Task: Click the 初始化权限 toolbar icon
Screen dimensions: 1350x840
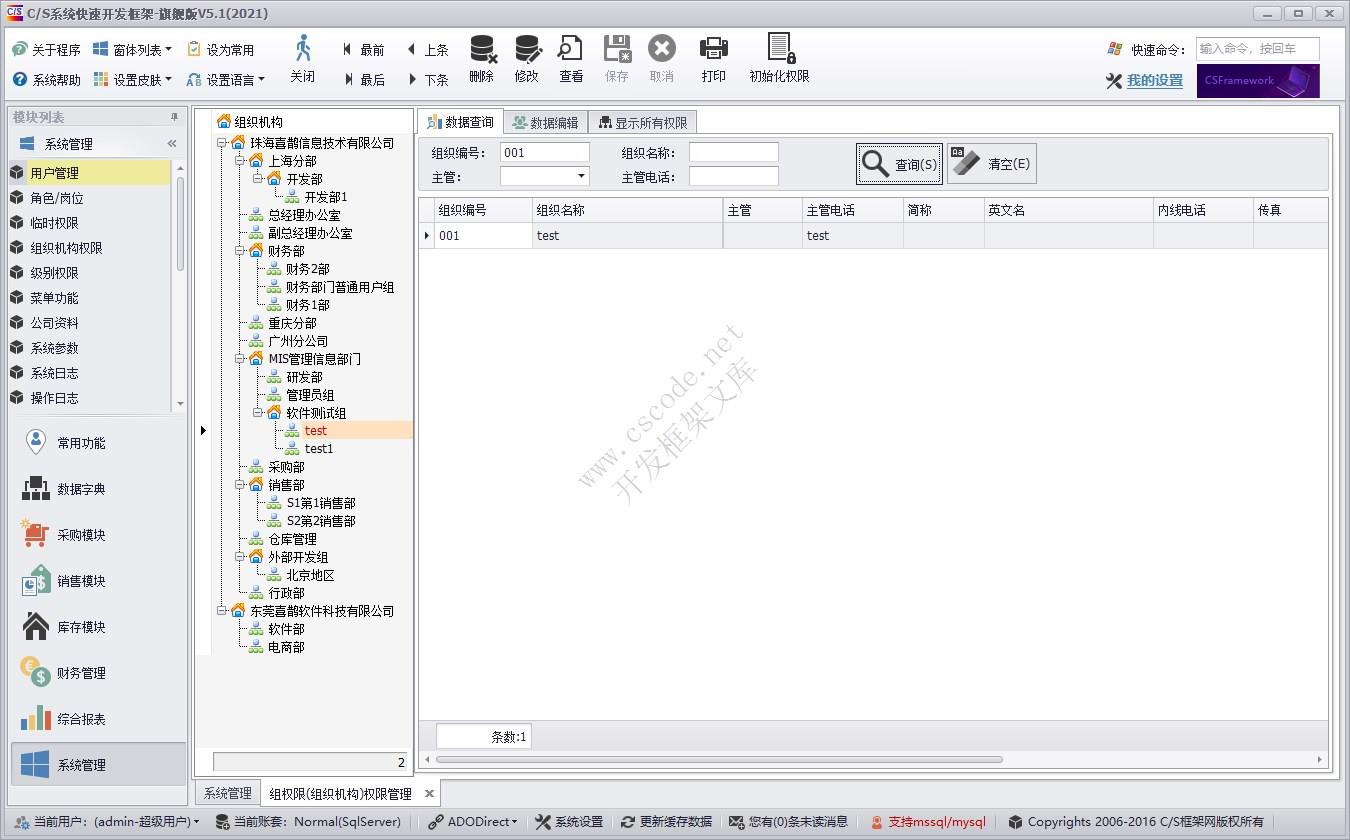Action: 778,58
